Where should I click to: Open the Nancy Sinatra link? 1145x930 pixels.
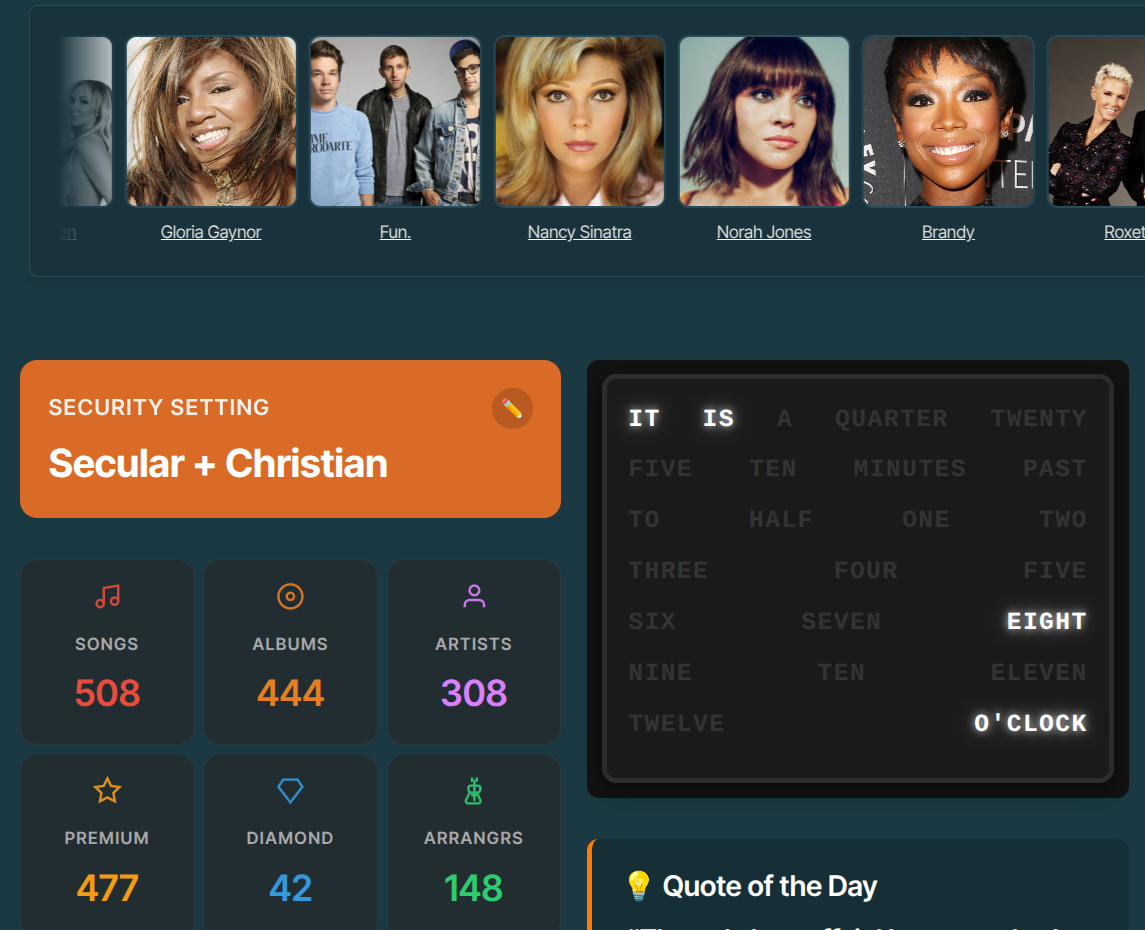coord(580,232)
